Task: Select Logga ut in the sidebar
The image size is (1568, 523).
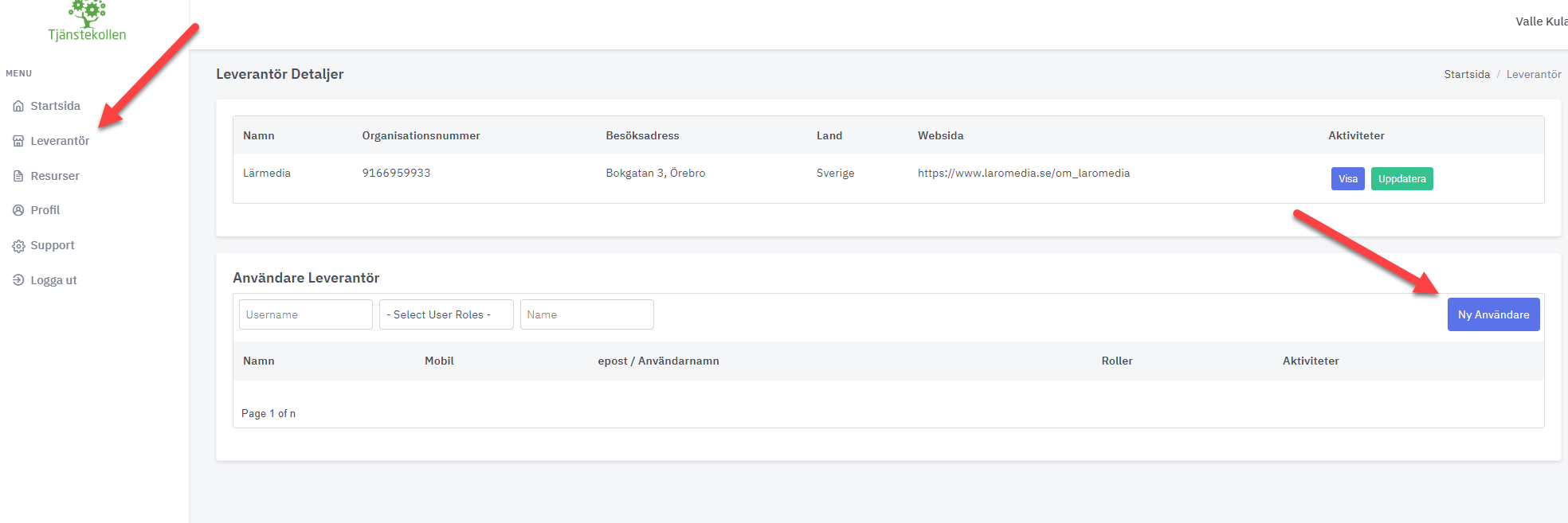Action: coord(53,280)
